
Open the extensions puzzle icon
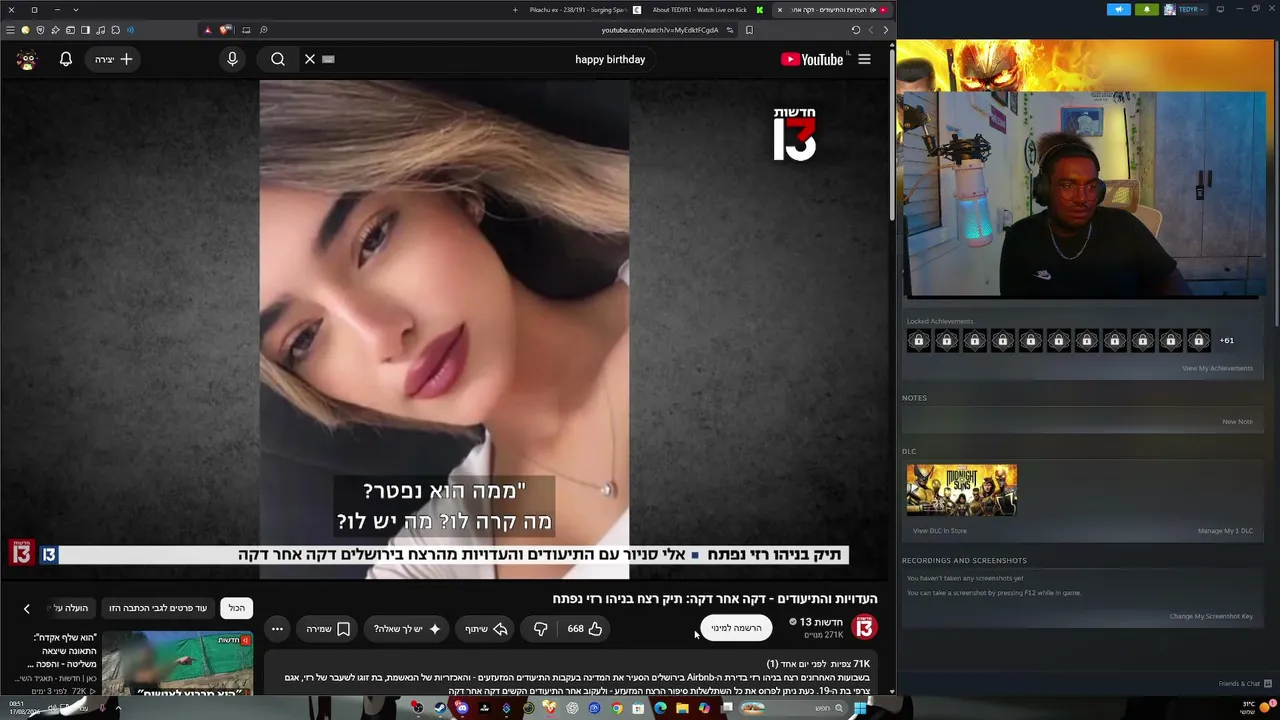115,30
